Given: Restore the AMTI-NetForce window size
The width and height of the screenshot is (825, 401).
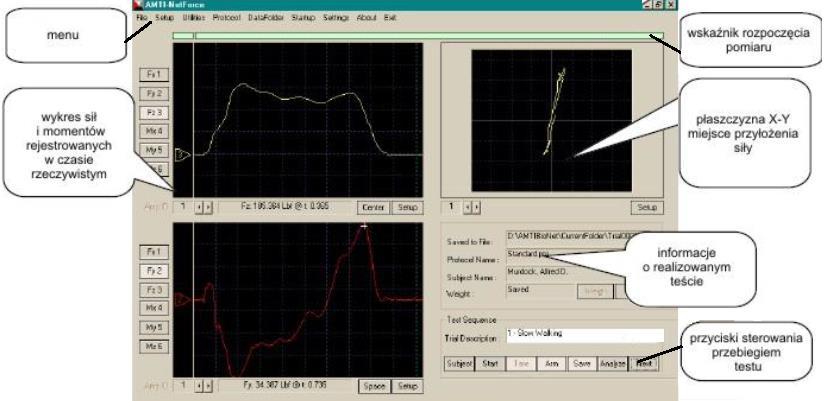Looking at the screenshot, I should 659,4.
